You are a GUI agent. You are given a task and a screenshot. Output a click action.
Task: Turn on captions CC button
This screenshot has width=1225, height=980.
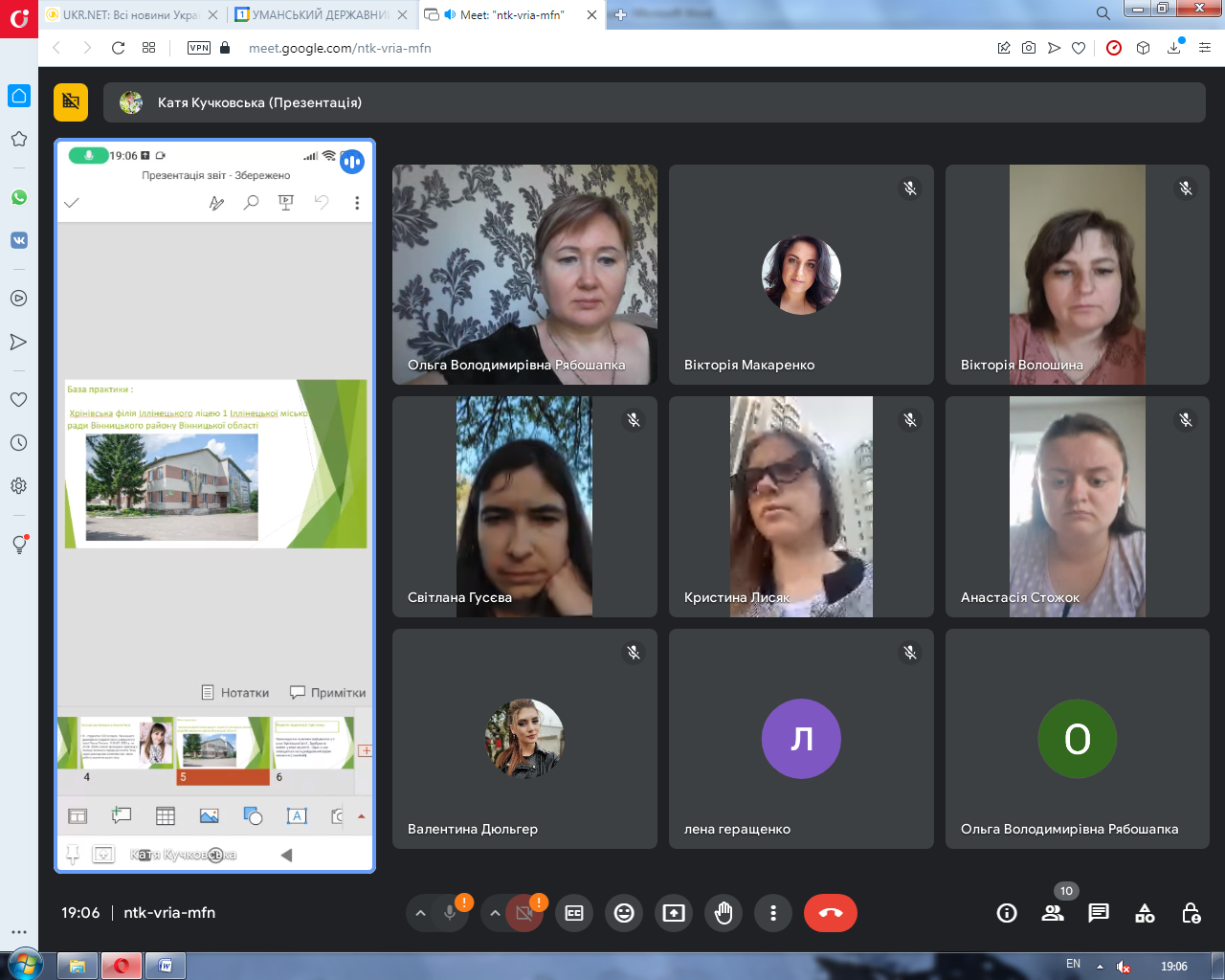tap(574, 913)
